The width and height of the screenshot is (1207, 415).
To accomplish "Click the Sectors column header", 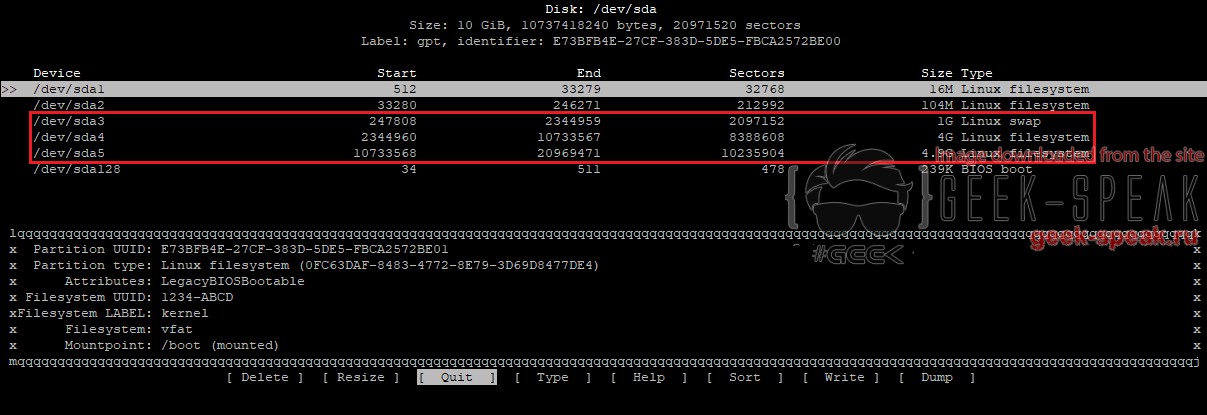I will point(757,73).
